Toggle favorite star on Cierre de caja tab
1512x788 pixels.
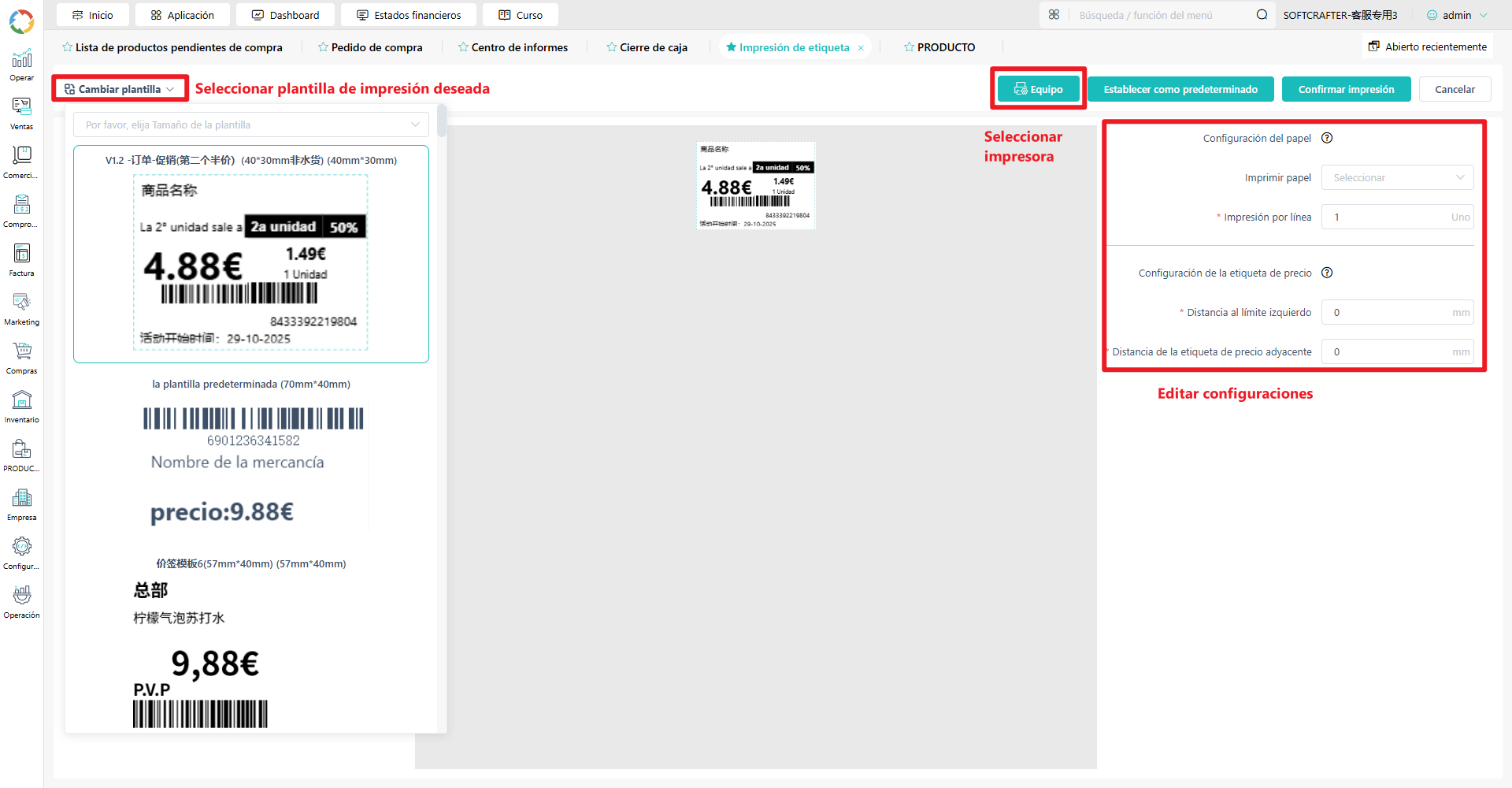click(612, 47)
